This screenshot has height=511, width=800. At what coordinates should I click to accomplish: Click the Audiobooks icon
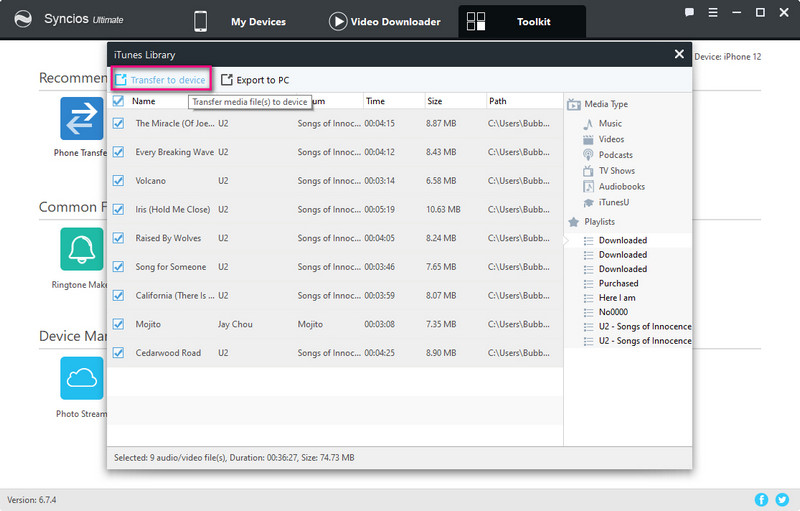coord(588,187)
